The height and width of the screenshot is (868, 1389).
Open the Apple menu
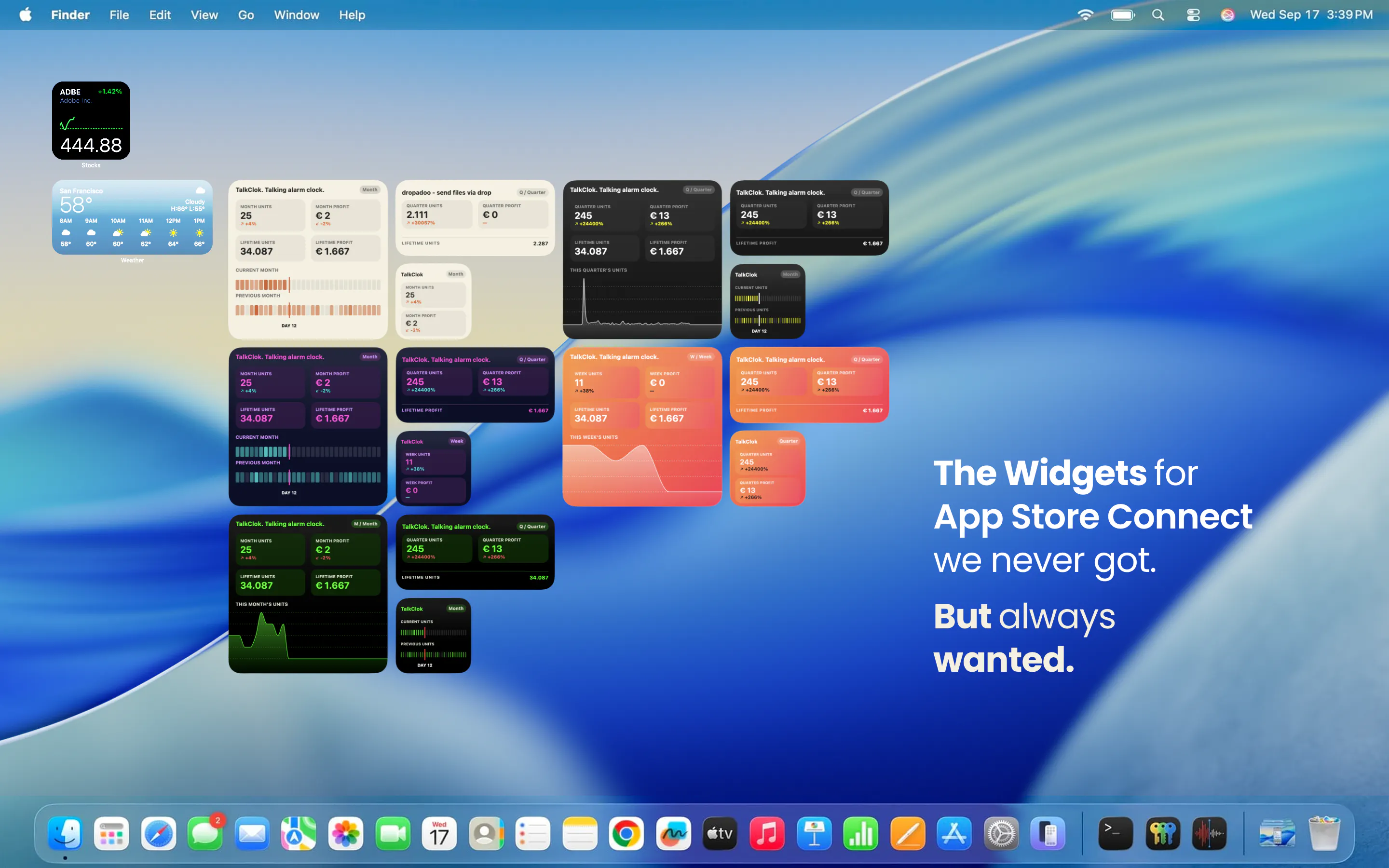[25, 15]
